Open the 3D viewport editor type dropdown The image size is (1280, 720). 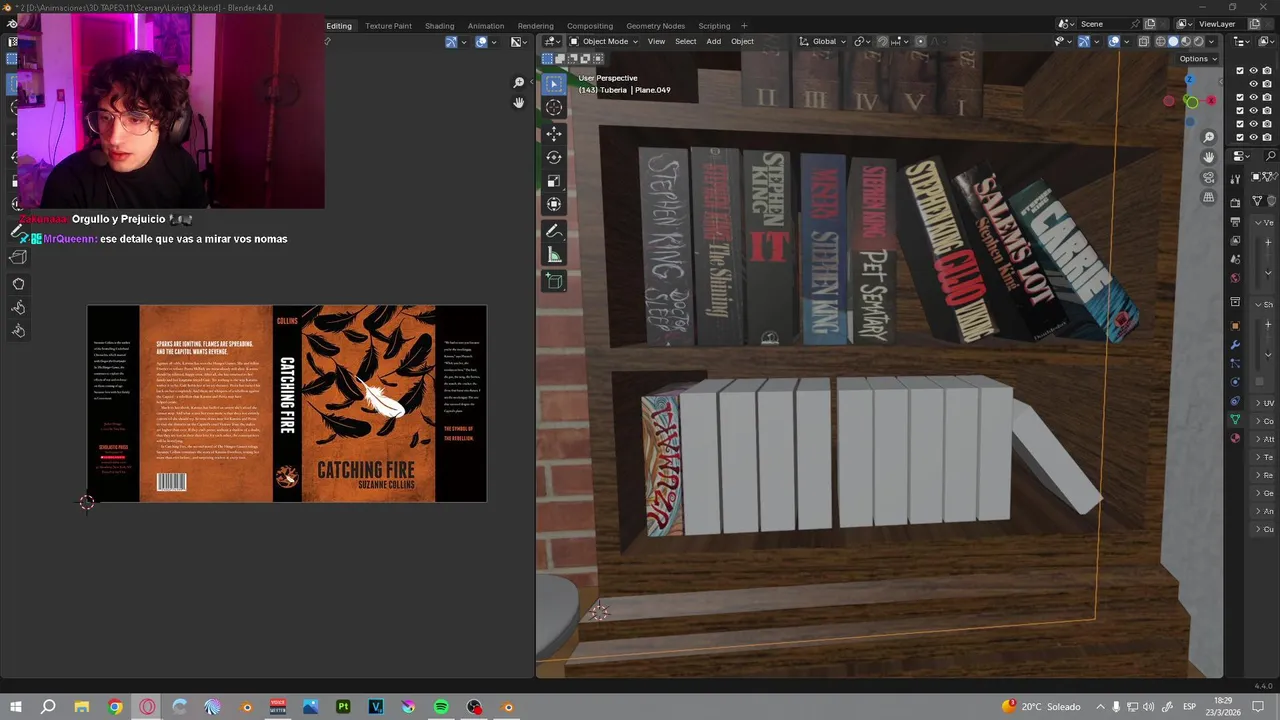[x=552, y=41]
